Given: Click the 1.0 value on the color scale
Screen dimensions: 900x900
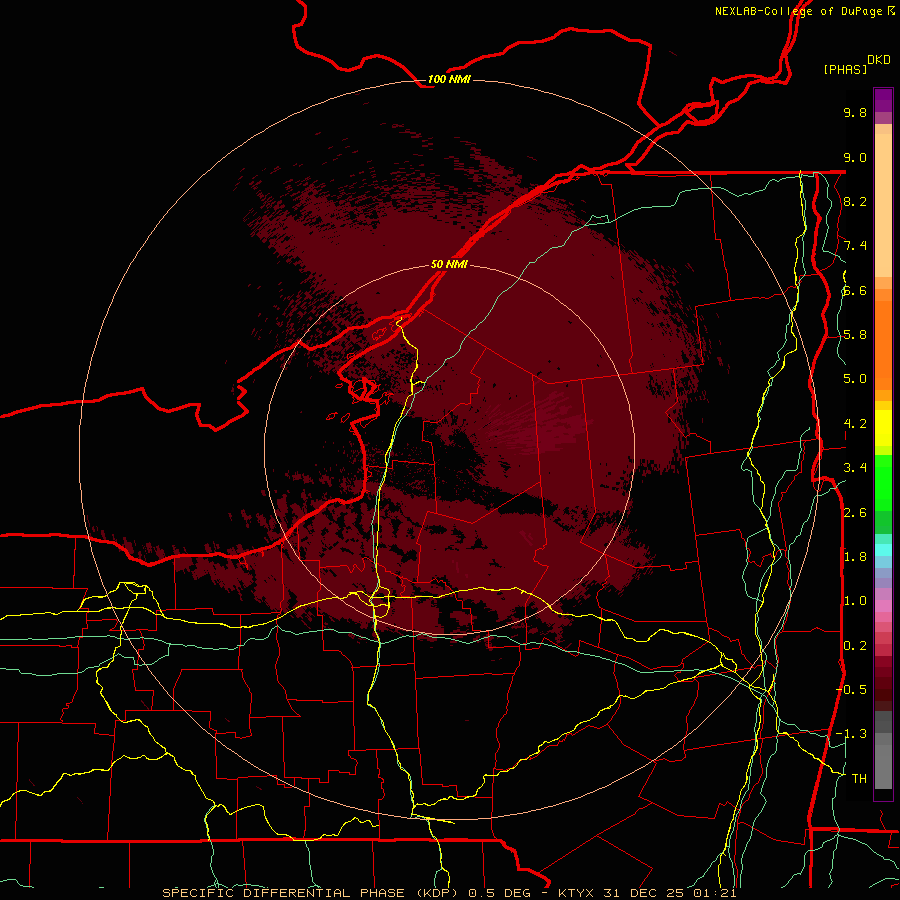Looking at the screenshot, I should 855,601.
